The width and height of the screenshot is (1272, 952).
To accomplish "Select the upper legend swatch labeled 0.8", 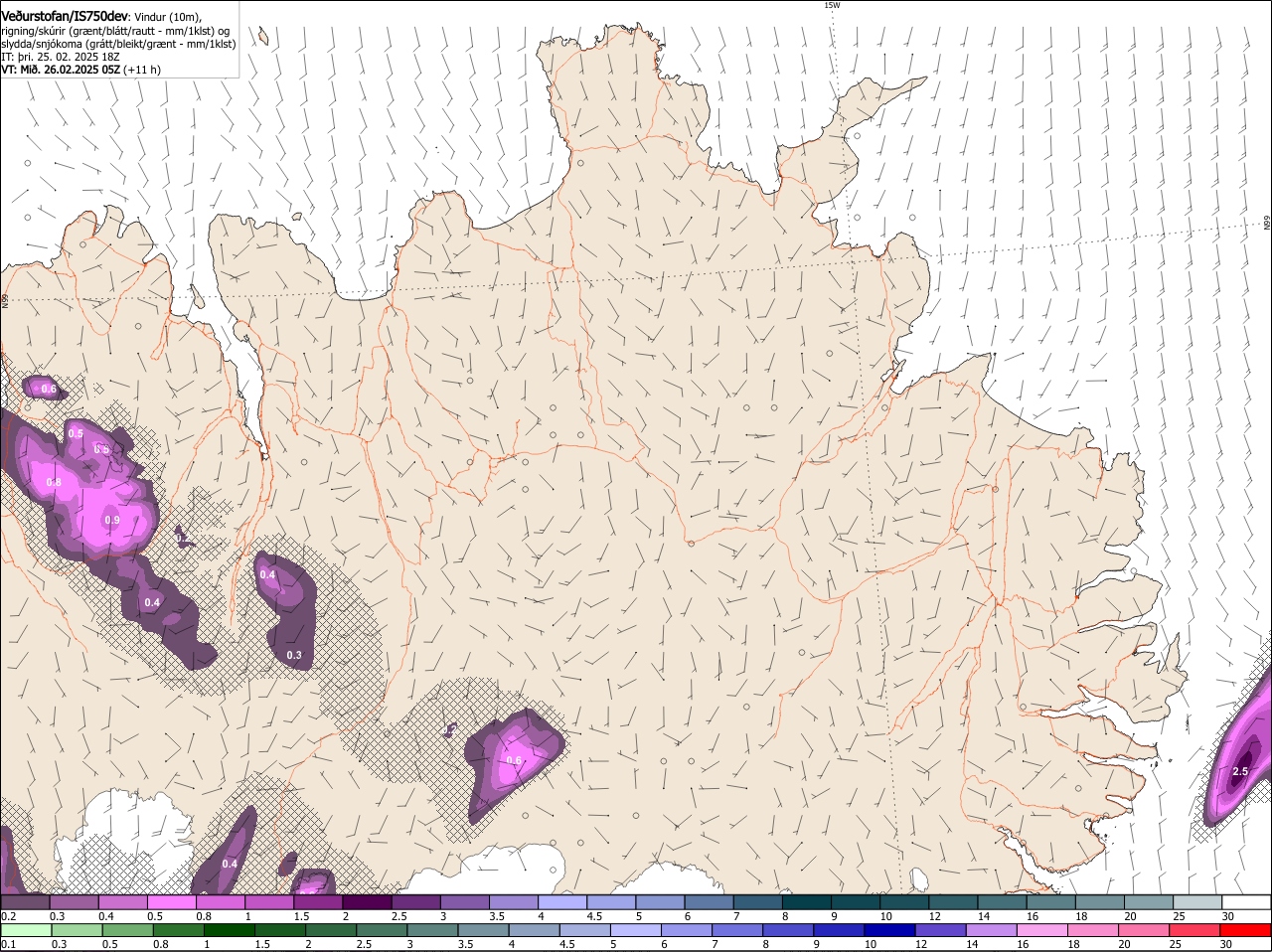I will coord(220,901).
